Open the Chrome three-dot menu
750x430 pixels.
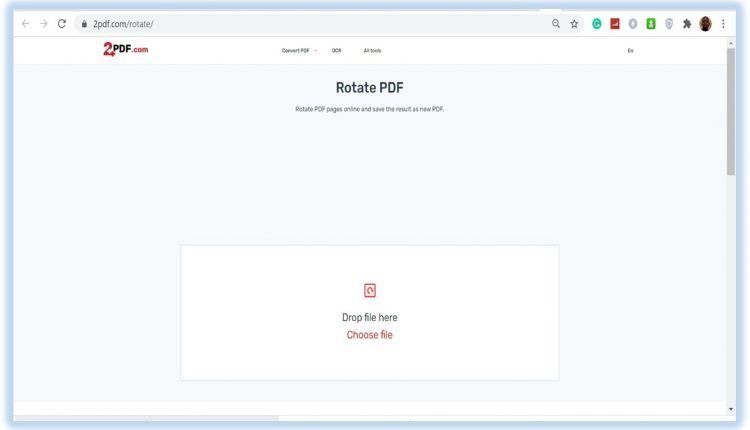coord(723,23)
